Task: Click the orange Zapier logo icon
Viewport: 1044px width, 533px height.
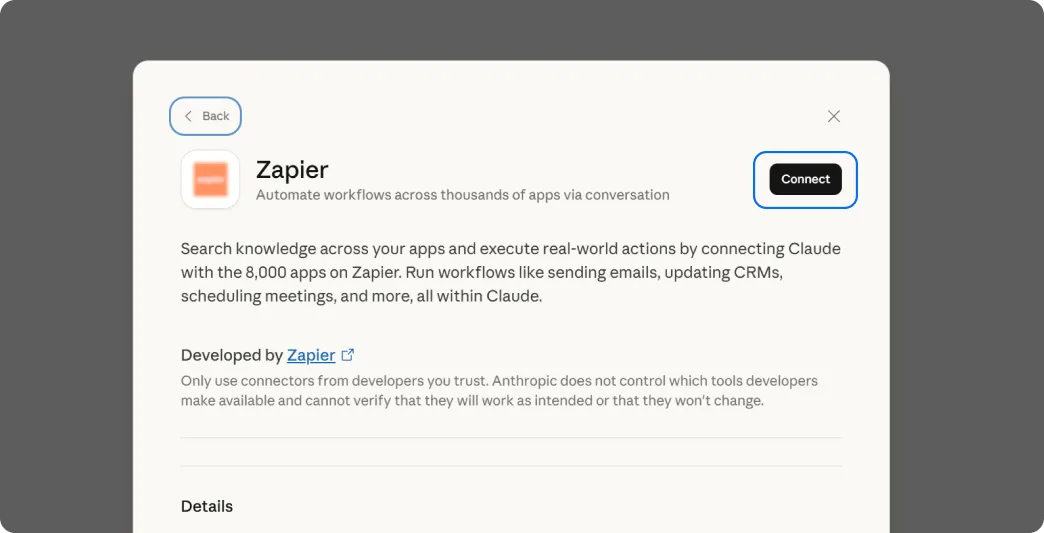Action: click(x=210, y=180)
